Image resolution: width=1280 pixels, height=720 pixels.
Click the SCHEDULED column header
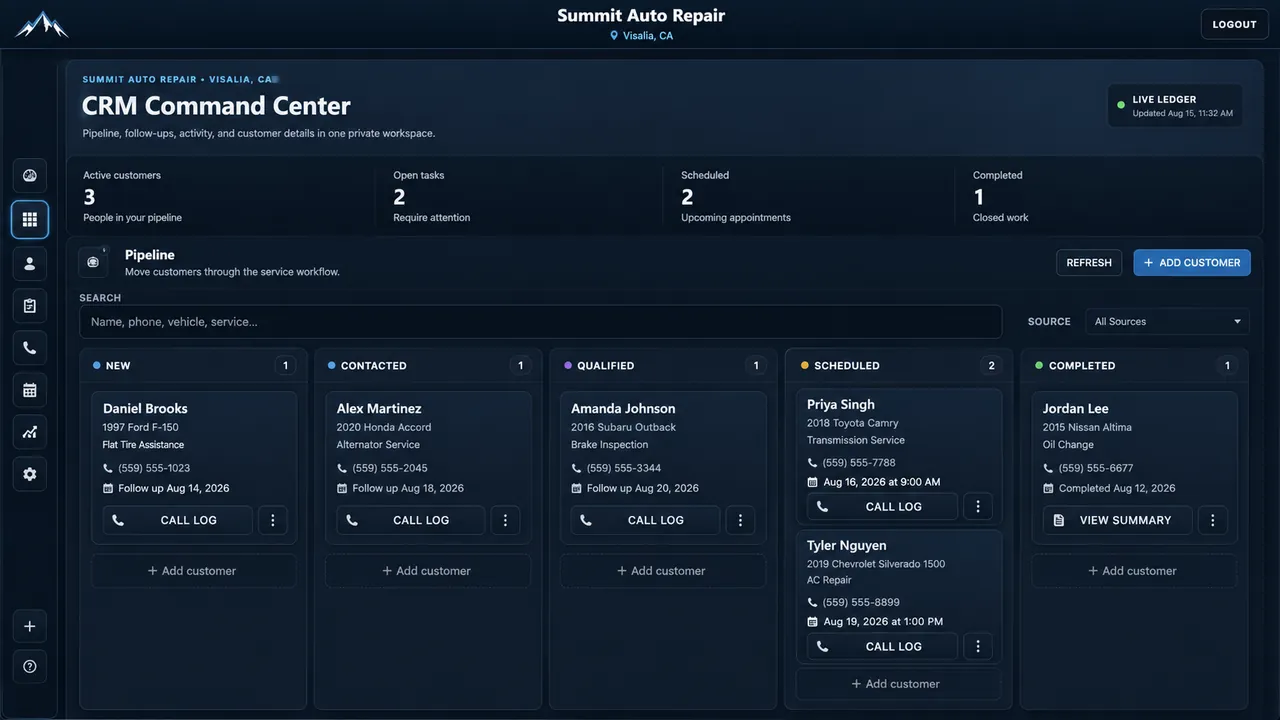click(x=899, y=365)
